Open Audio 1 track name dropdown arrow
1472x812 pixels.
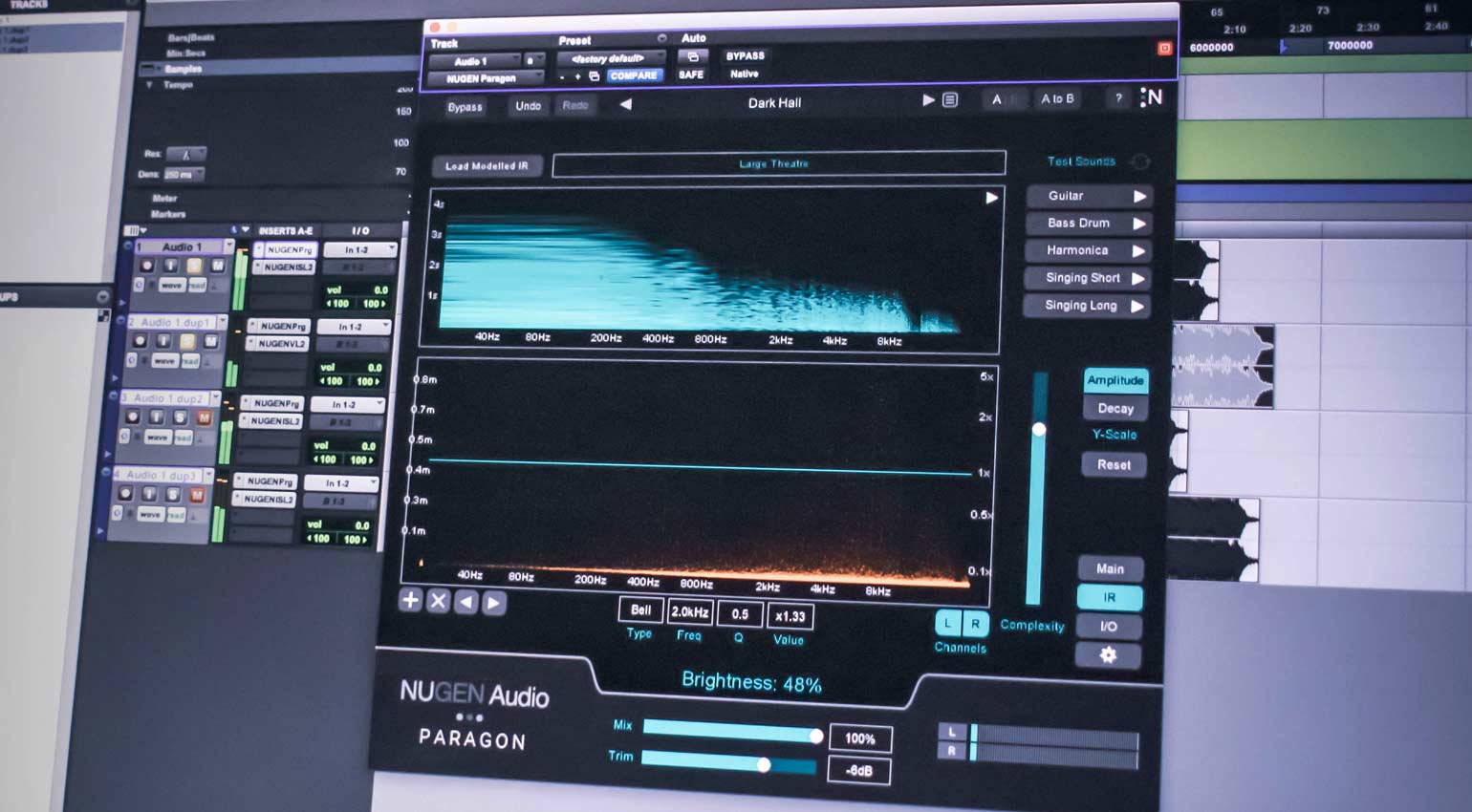(x=228, y=246)
